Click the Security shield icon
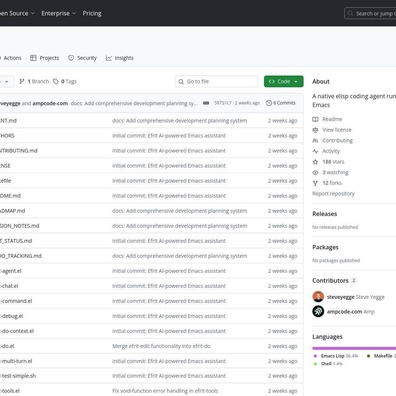Image resolution: width=396 pixels, height=396 pixels. 71,58
